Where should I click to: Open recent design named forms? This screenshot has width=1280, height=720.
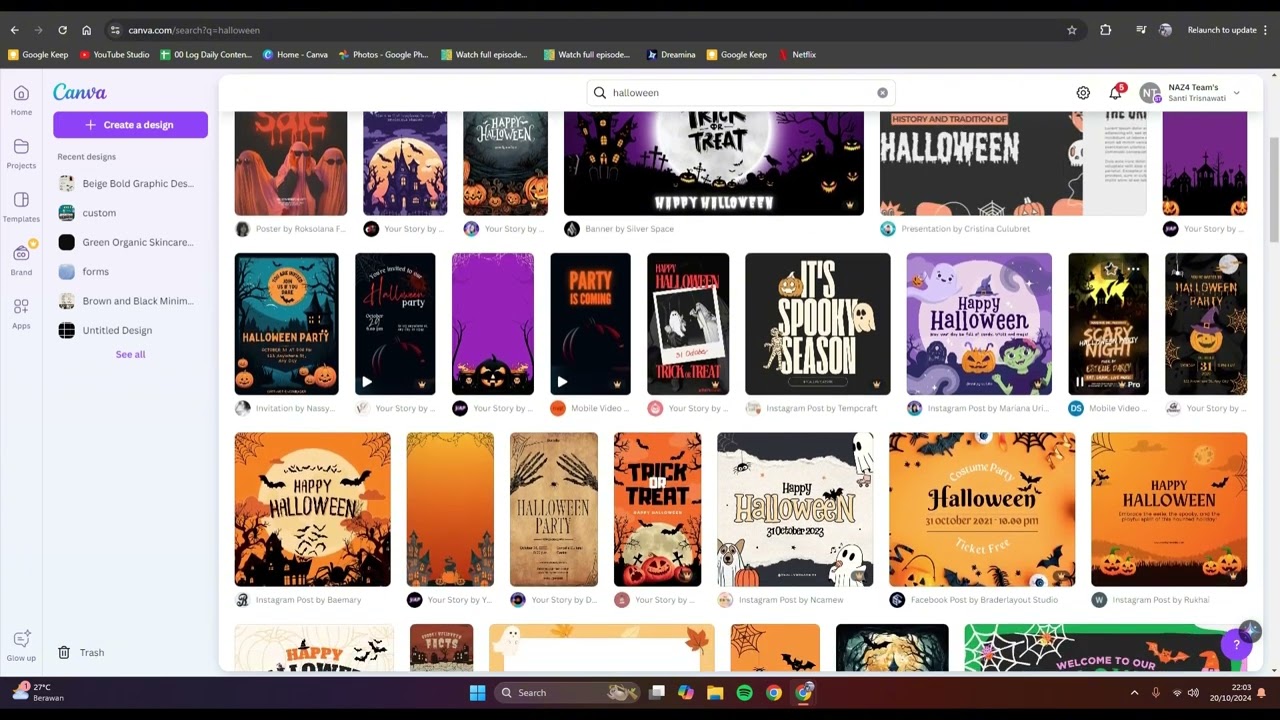(125, 271)
